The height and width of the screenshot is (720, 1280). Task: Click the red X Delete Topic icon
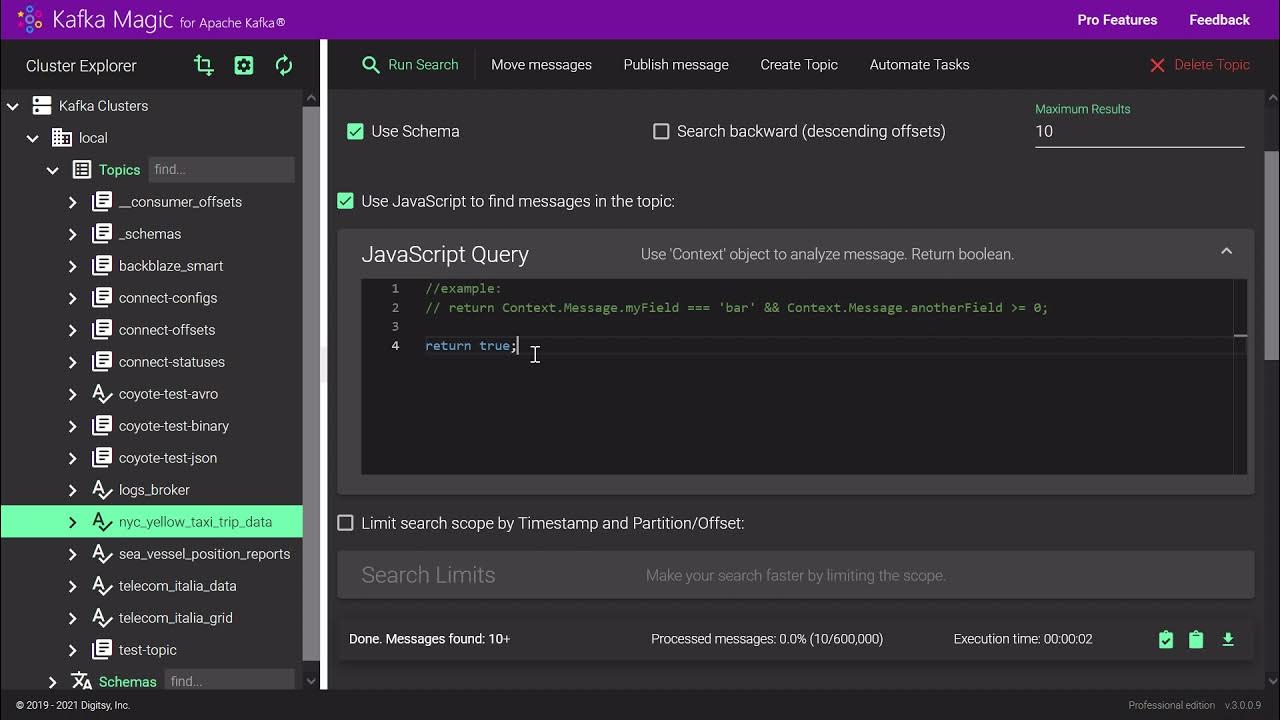1157,65
